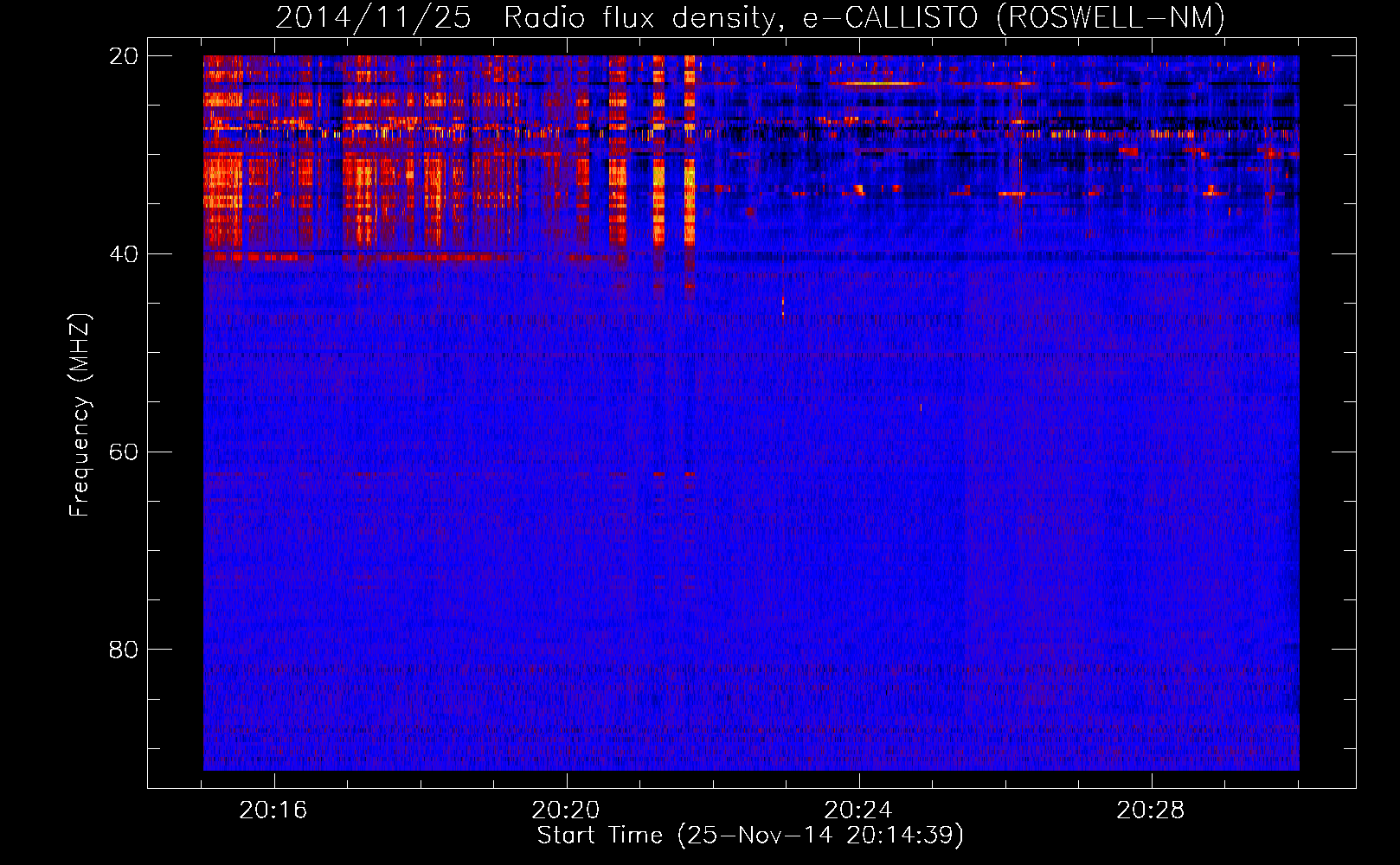Screen dimensions: 1400x865
Task: Click the '40' frequency tick label
Action: click(x=124, y=254)
